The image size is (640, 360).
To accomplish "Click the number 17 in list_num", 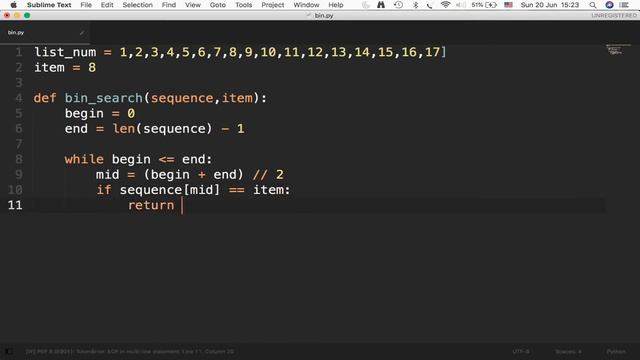I will tap(433, 52).
